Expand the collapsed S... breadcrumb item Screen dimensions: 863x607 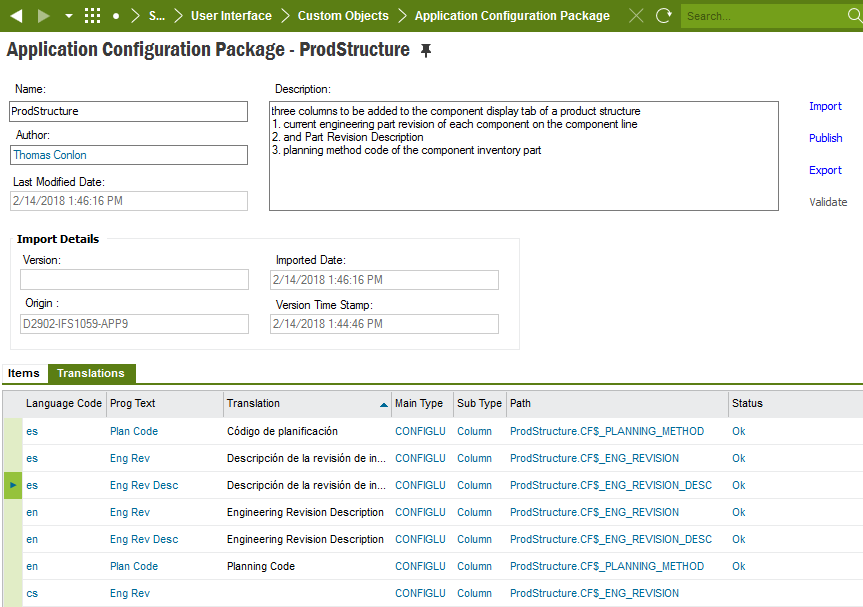(x=157, y=16)
